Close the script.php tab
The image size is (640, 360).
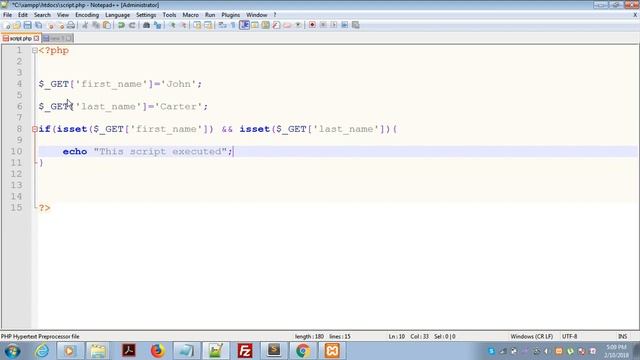pyautogui.click(x=36, y=38)
